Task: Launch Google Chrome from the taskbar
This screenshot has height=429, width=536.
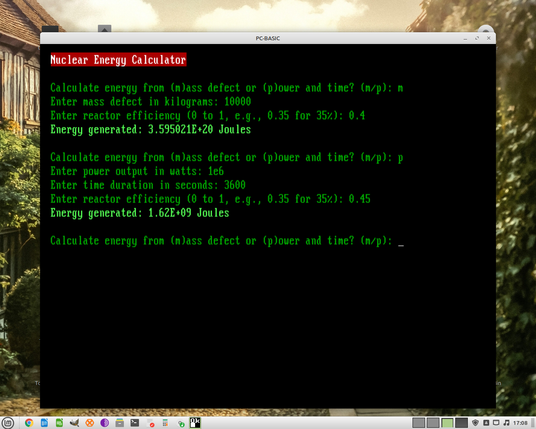Action: coord(29,423)
